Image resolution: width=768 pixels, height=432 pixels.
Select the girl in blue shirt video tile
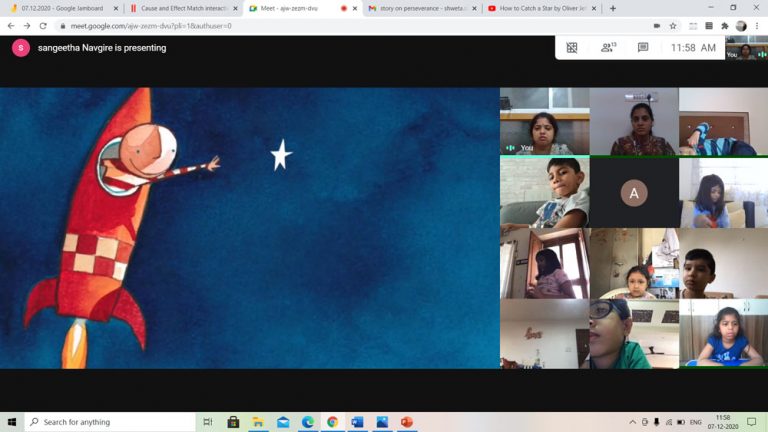pos(723,334)
